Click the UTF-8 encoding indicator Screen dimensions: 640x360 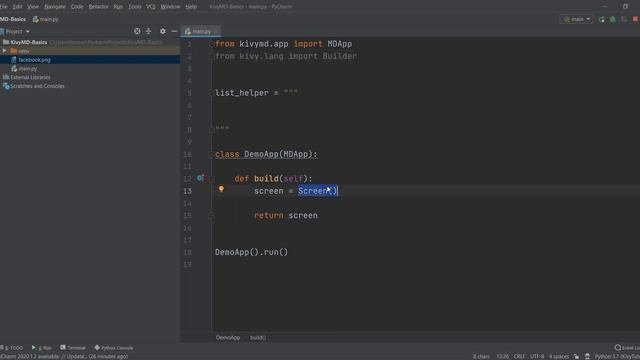[x=537, y=356]
